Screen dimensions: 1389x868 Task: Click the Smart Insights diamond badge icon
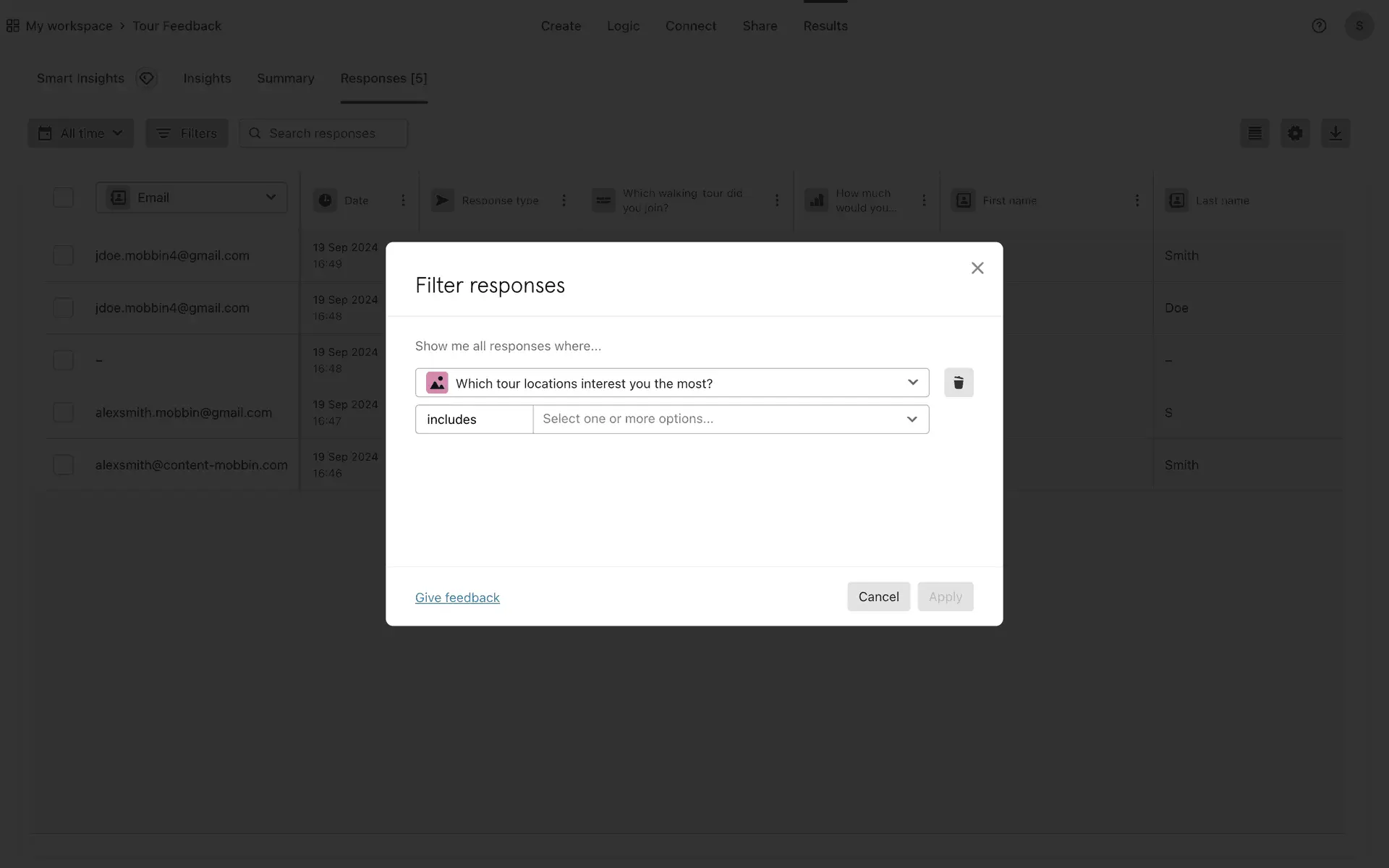[x=147, y=78]
